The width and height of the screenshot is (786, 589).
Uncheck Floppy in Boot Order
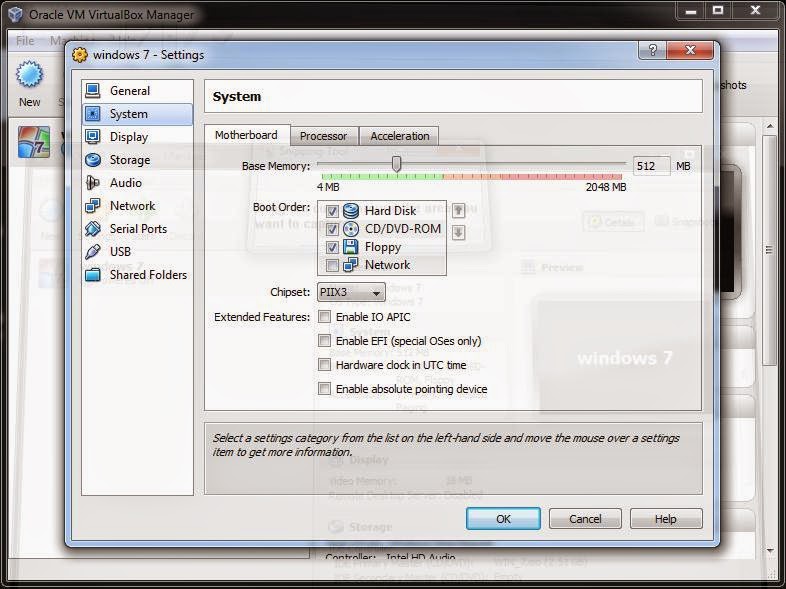click(332, 247)
